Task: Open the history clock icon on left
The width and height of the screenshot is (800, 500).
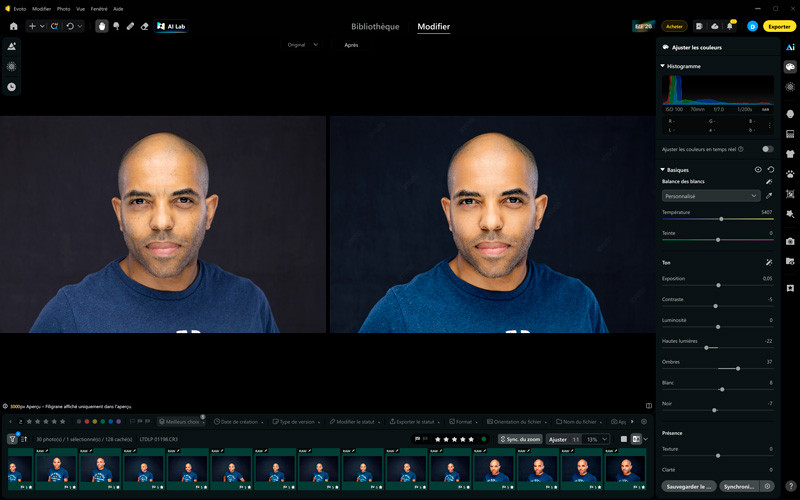Action: pyautogui.click(x=11, y=87)
